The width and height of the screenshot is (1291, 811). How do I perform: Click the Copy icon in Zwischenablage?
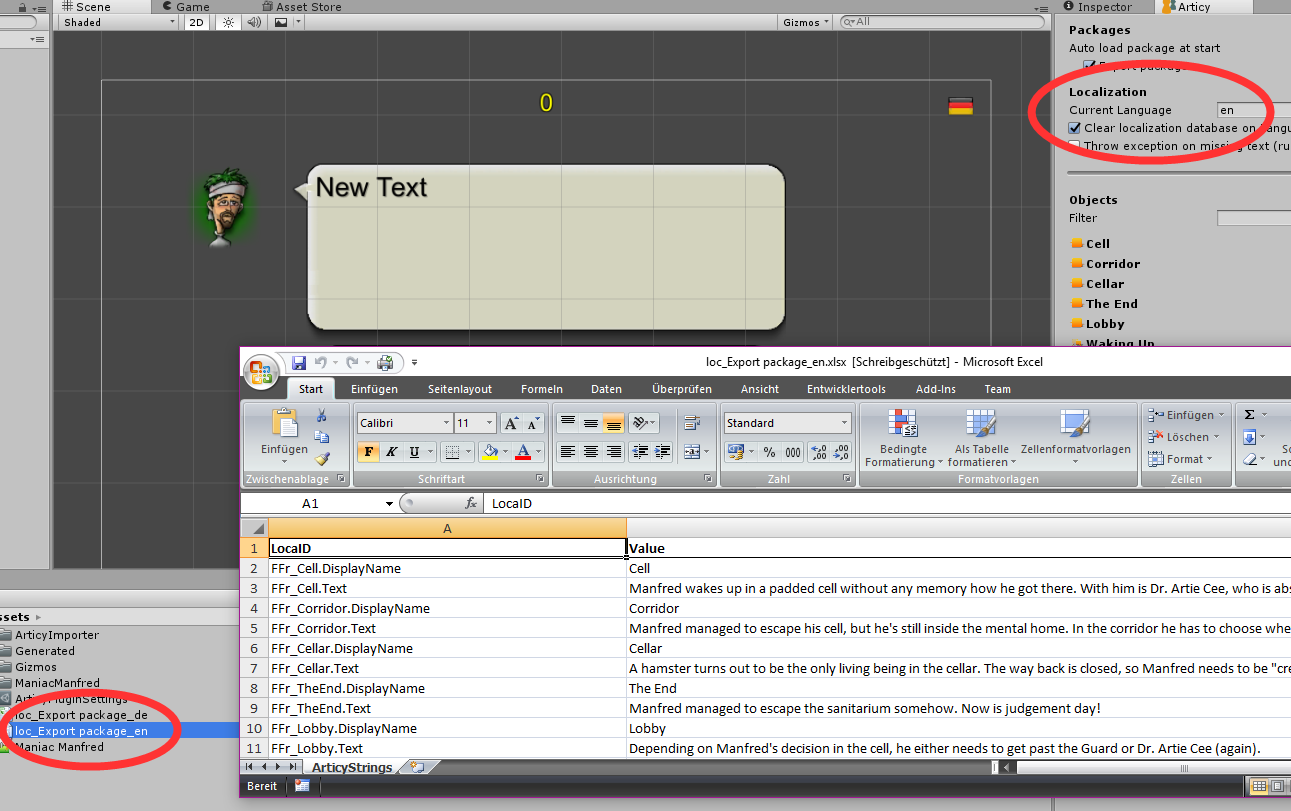(322, 437)
